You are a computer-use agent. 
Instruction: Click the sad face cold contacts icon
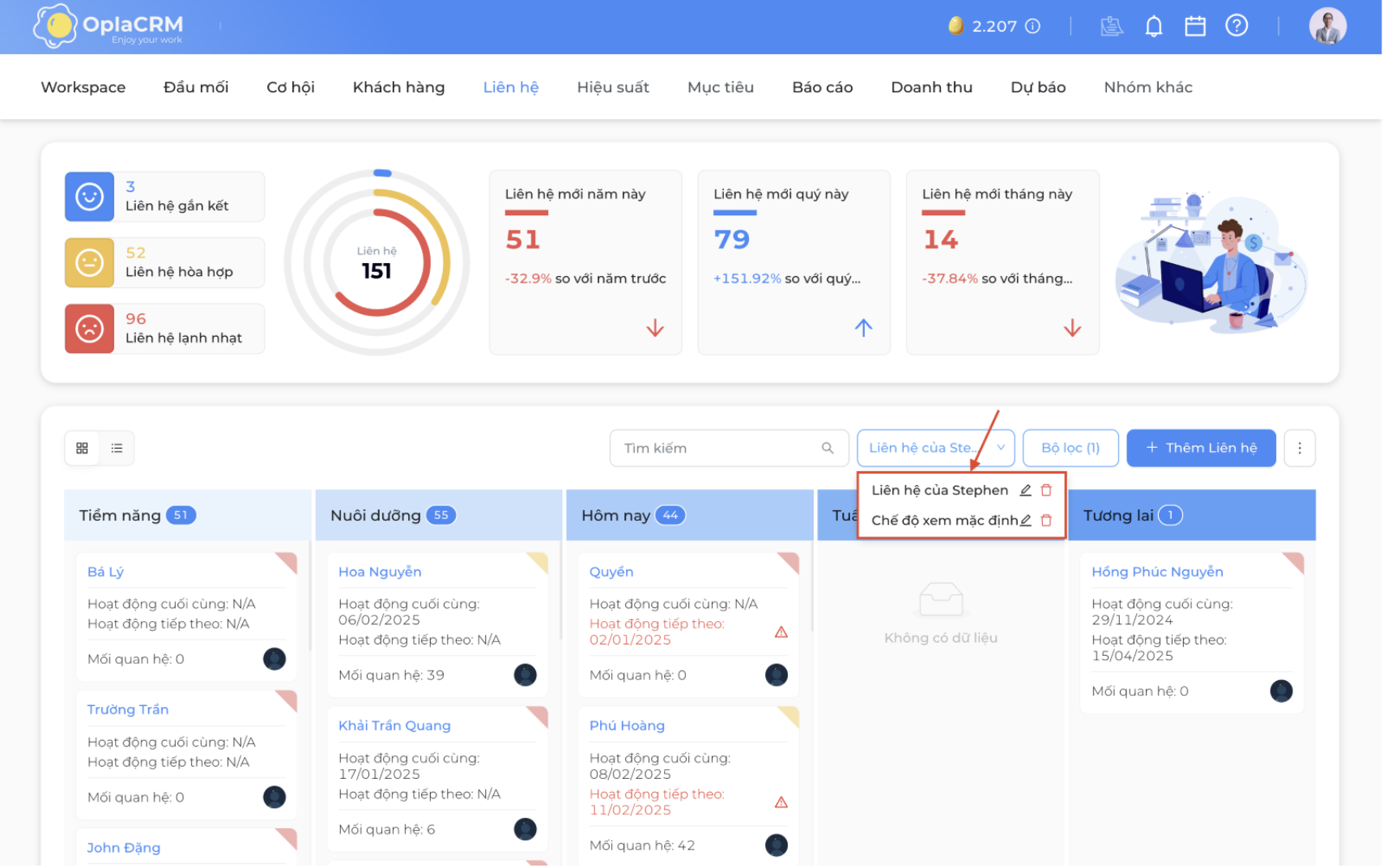click(x=89, y=329)
